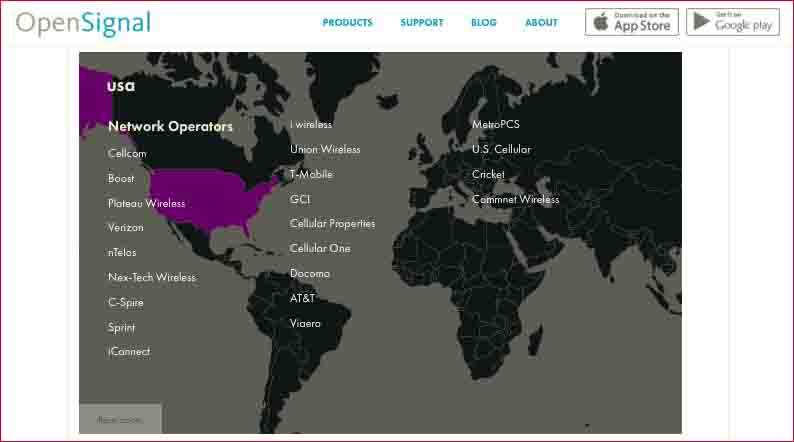Click the OpenSignal logo
794x442 pixels.
[83, 23]
